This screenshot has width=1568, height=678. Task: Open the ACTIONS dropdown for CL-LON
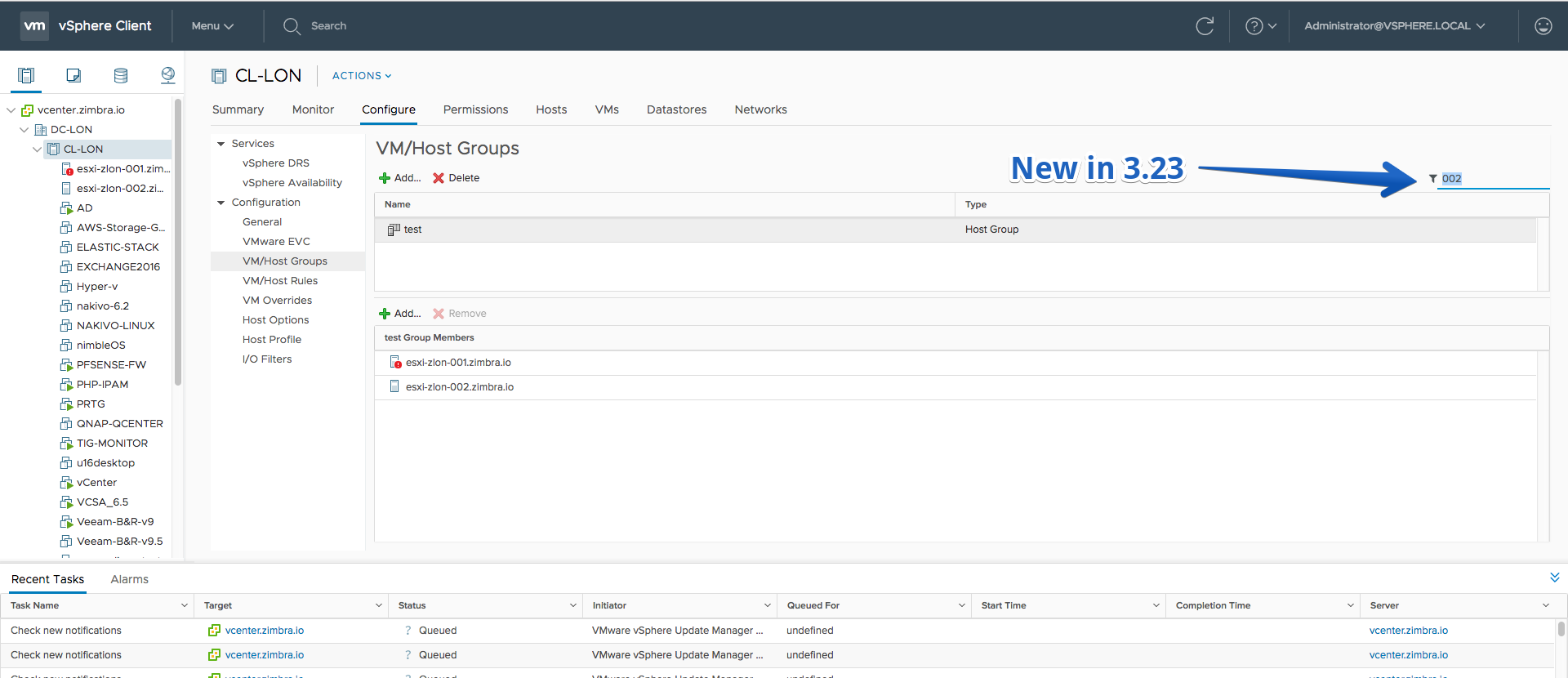(362, 76)
